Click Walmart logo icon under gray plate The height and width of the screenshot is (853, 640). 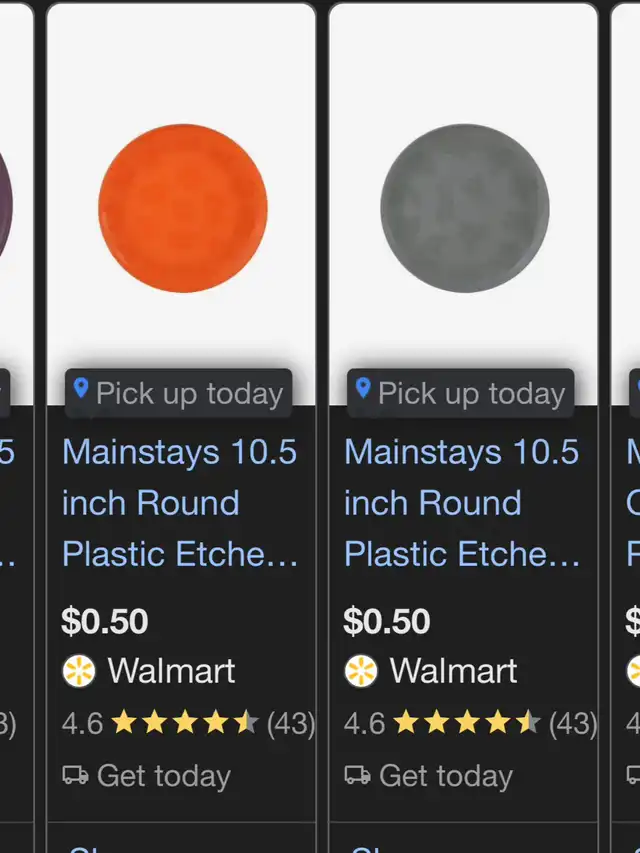coord(361,671)
